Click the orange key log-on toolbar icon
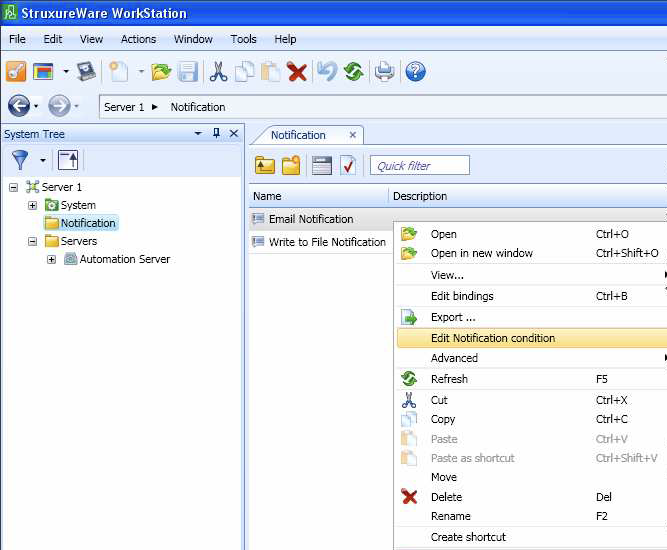667x550 pixels. 16,71
